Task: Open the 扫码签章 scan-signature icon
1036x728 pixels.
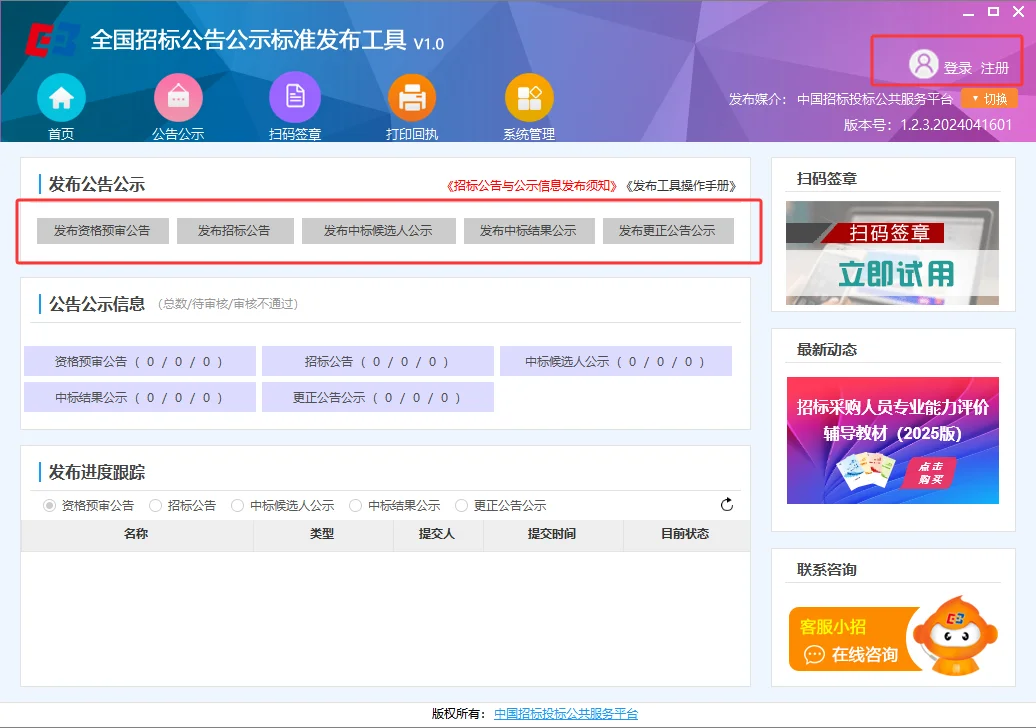Action: [294, 96]
